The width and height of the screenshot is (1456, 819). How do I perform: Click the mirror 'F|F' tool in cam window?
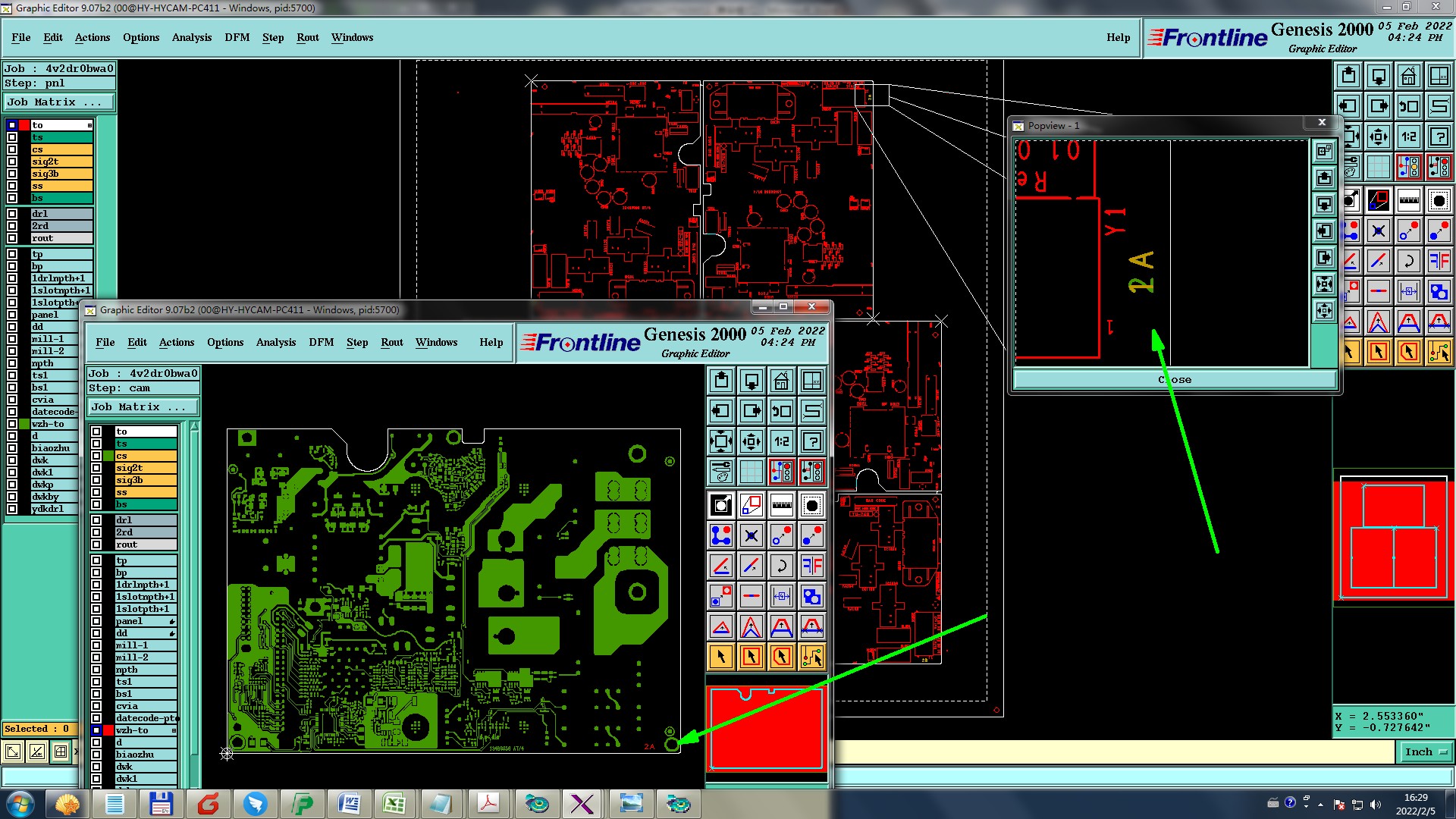811,566
